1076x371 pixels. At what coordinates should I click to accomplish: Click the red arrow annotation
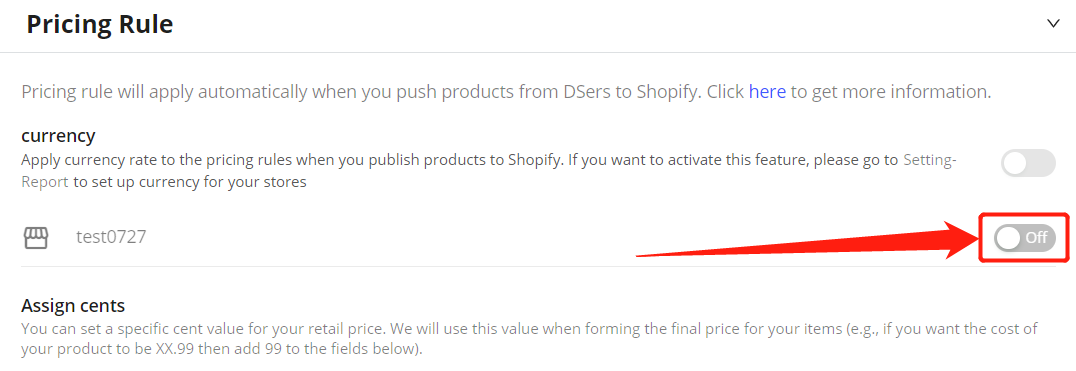(x=808, y=240)
